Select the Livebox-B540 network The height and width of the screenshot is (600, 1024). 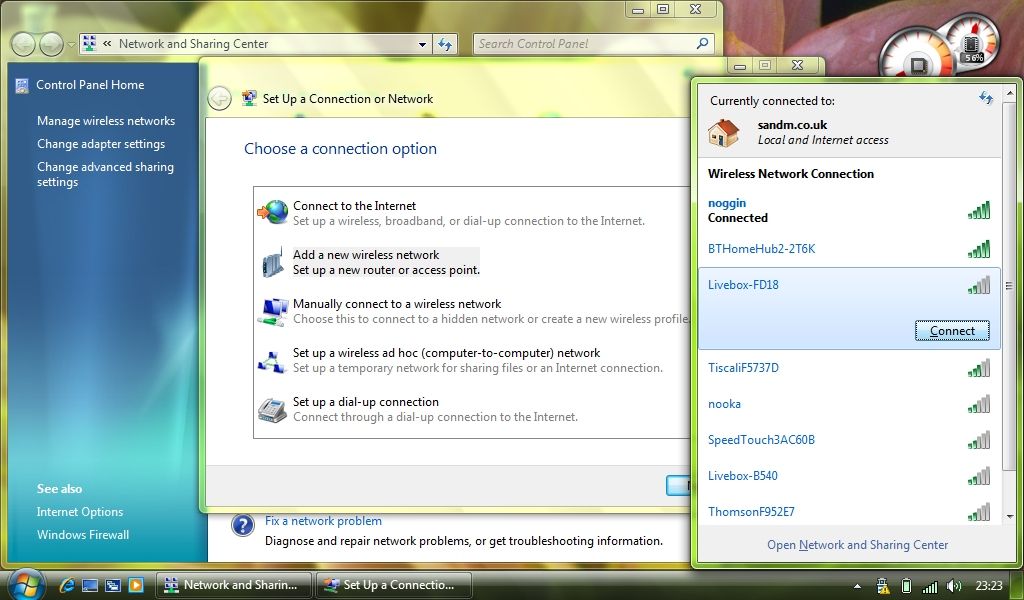tap(849, 475)
